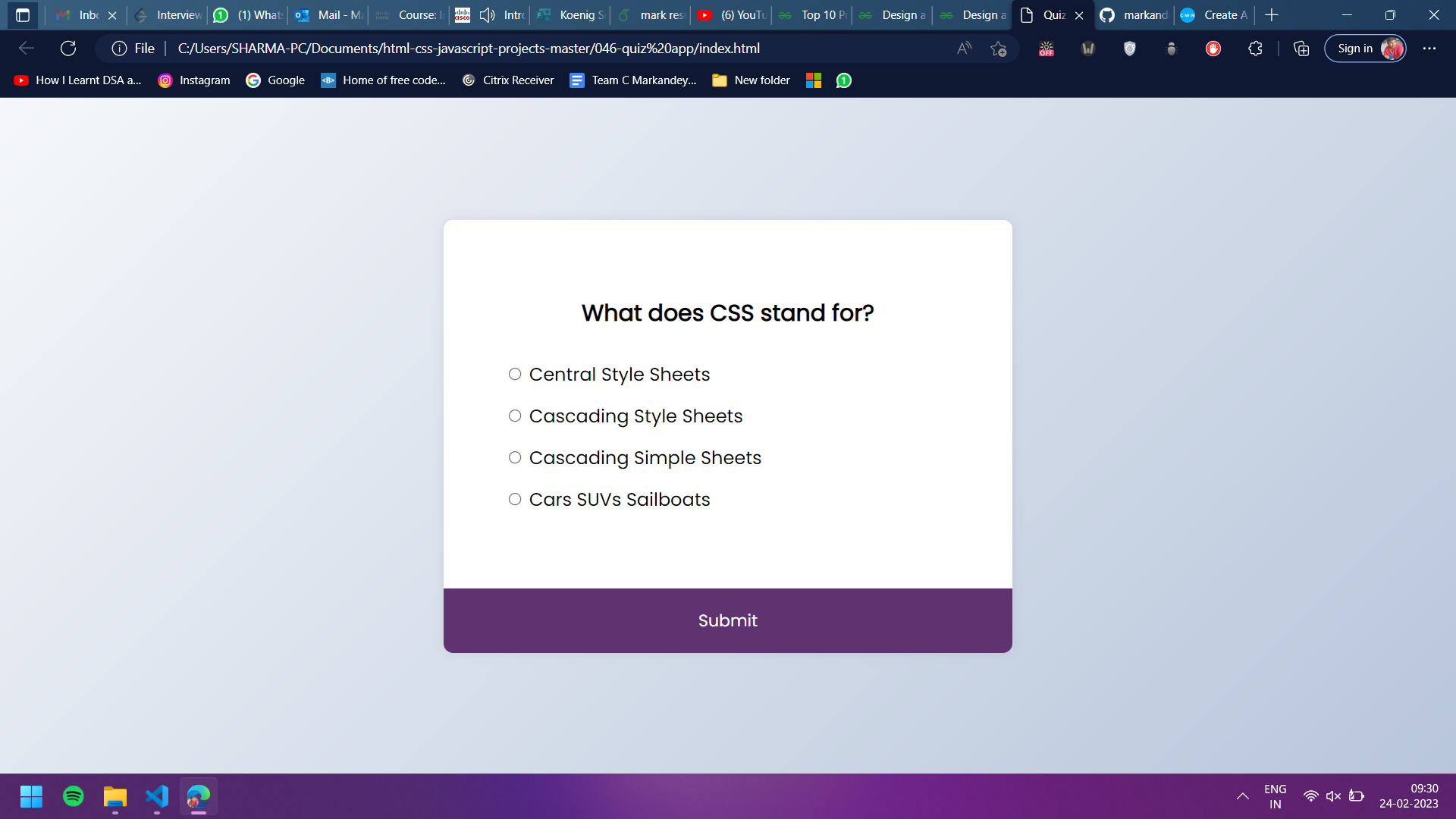This screenshot has width=1456, height=819.
Task: Open the browser extensions puzzle icon
Action: pyautogui.click(x=1255, y=48)
